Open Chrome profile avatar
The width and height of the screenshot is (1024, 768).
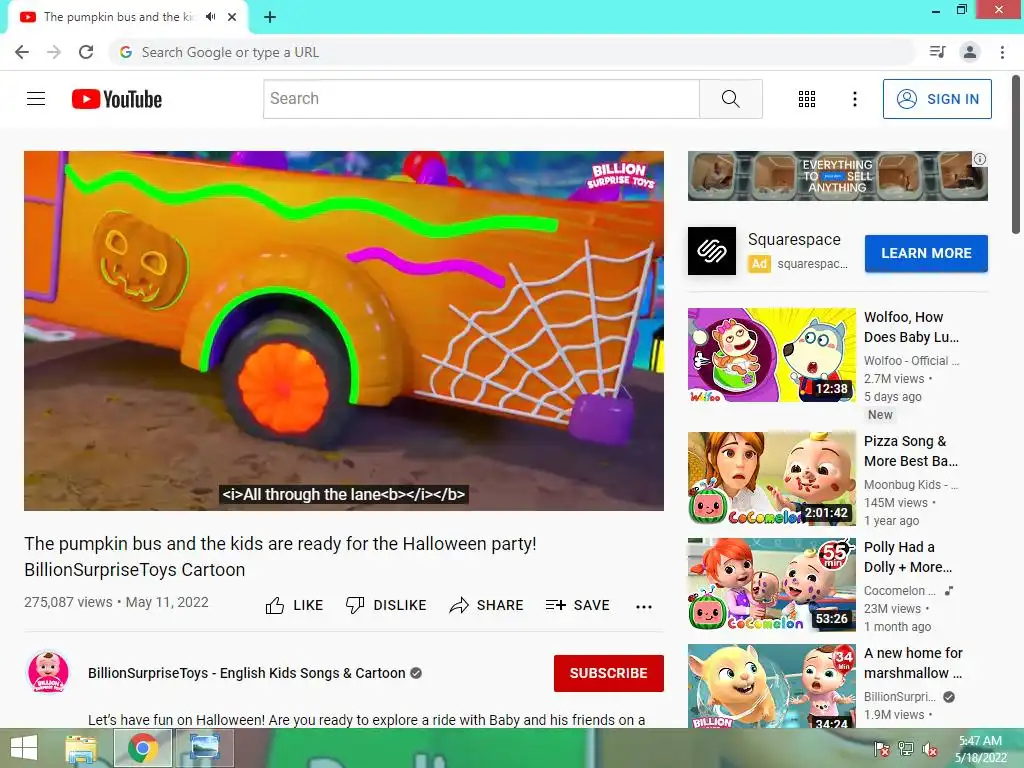tap(970, 52)
